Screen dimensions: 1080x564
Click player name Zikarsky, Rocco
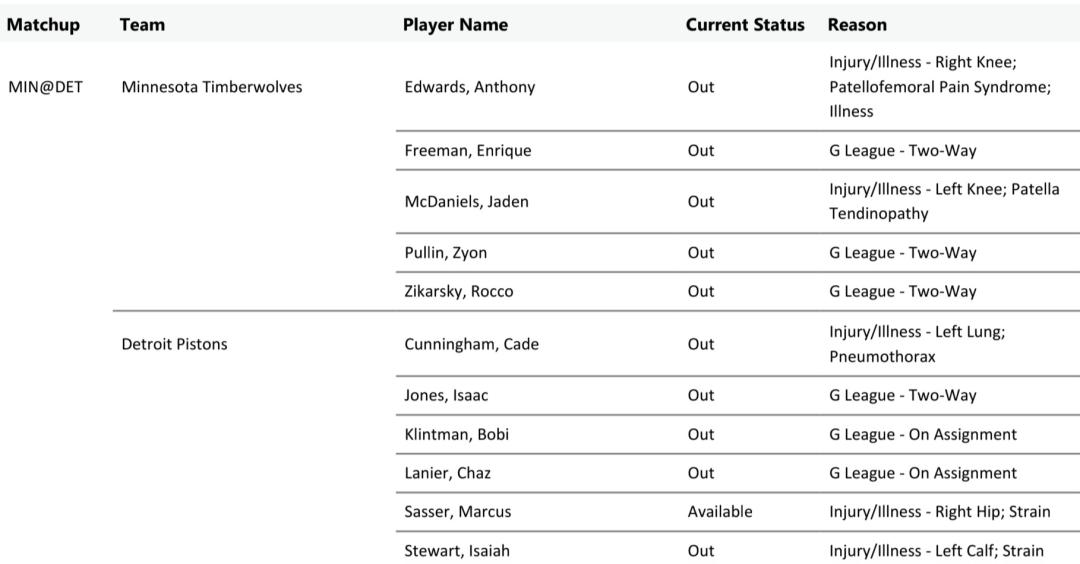pyautogui.click(x=458, y=292)
